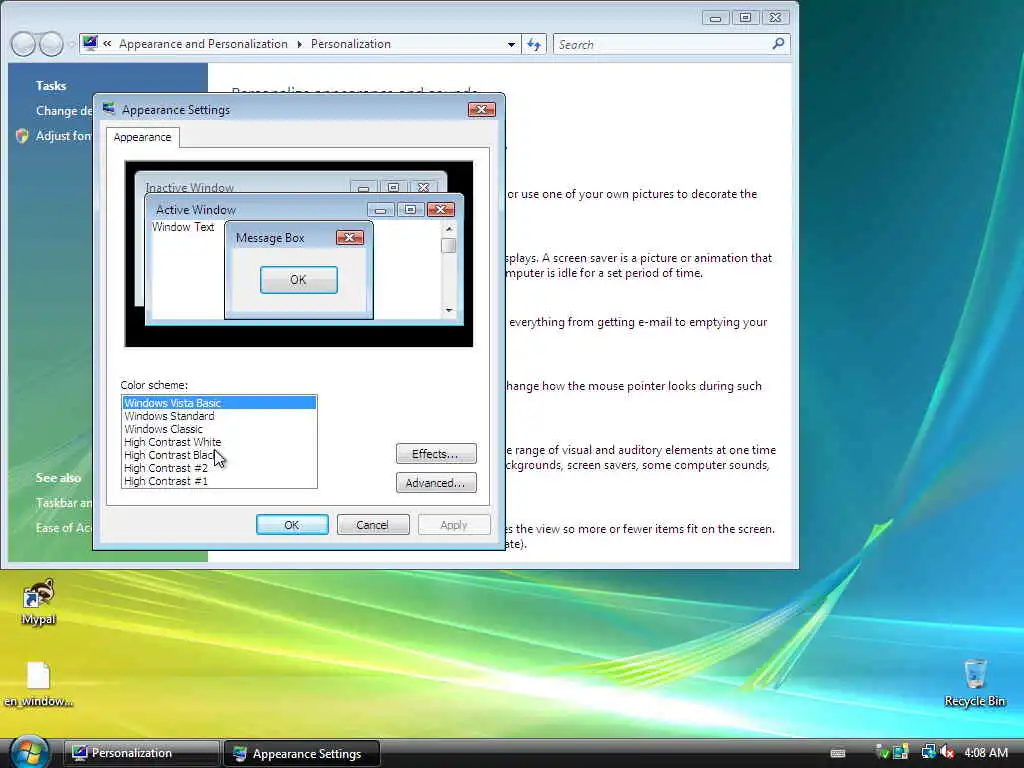Focus the Control Panel Search field
Screen dimensions: 1024x768
click(x=671, y=44)
